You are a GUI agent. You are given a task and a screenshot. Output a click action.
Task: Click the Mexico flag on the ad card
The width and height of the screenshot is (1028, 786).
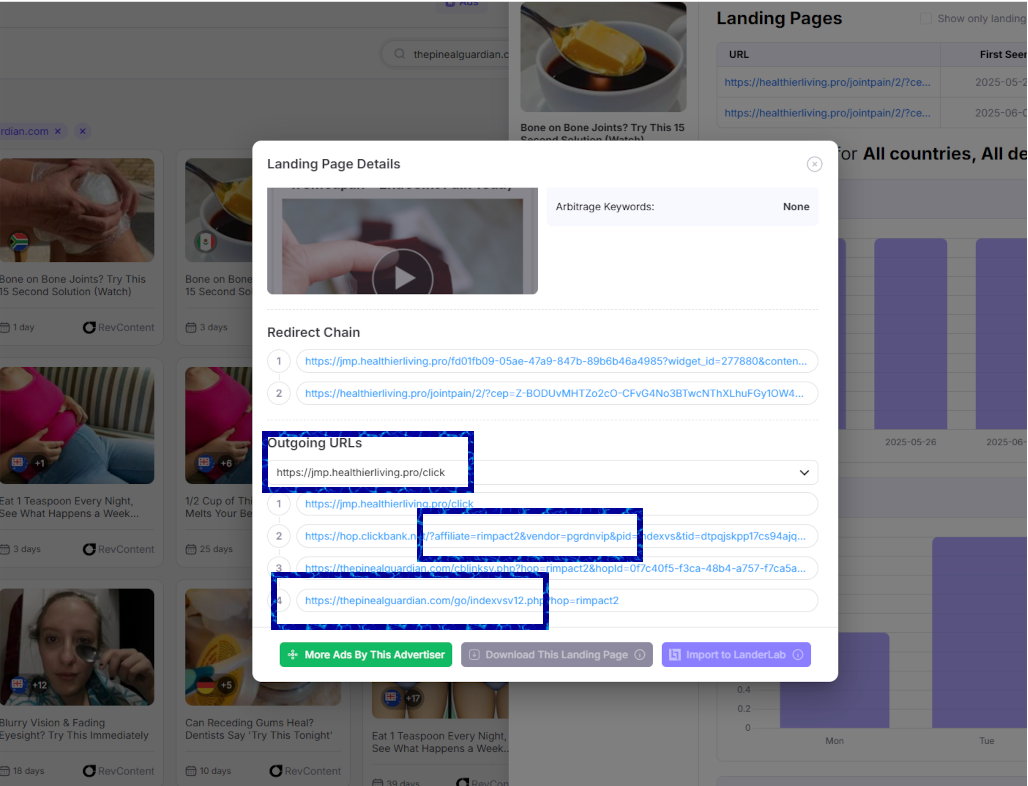tap(205, 242)
